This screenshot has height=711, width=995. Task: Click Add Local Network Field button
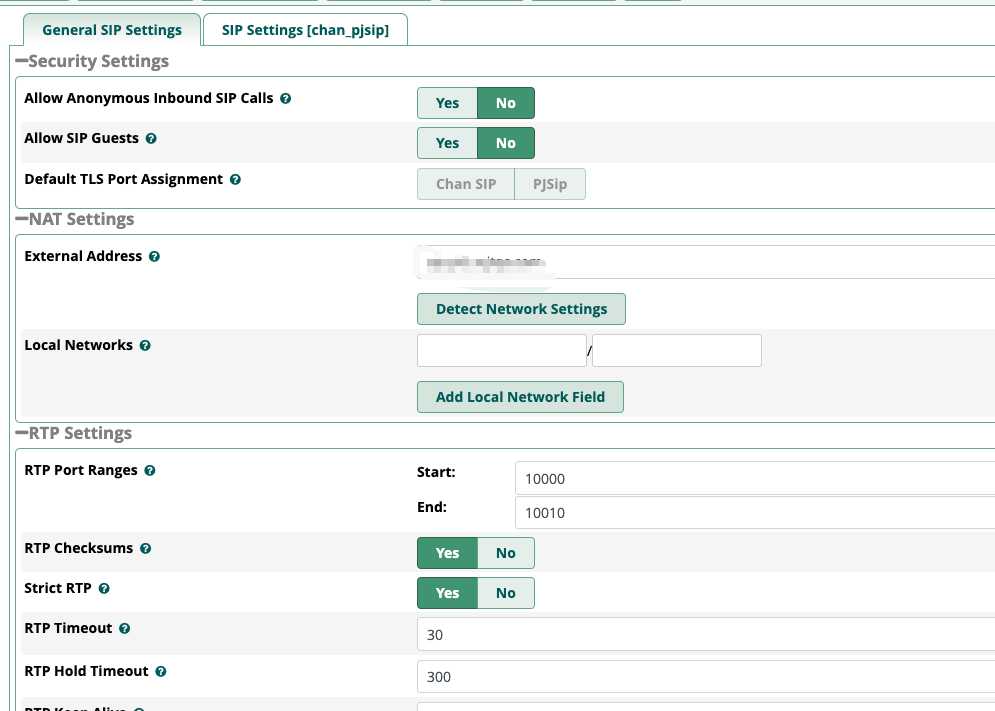(520, 397)
